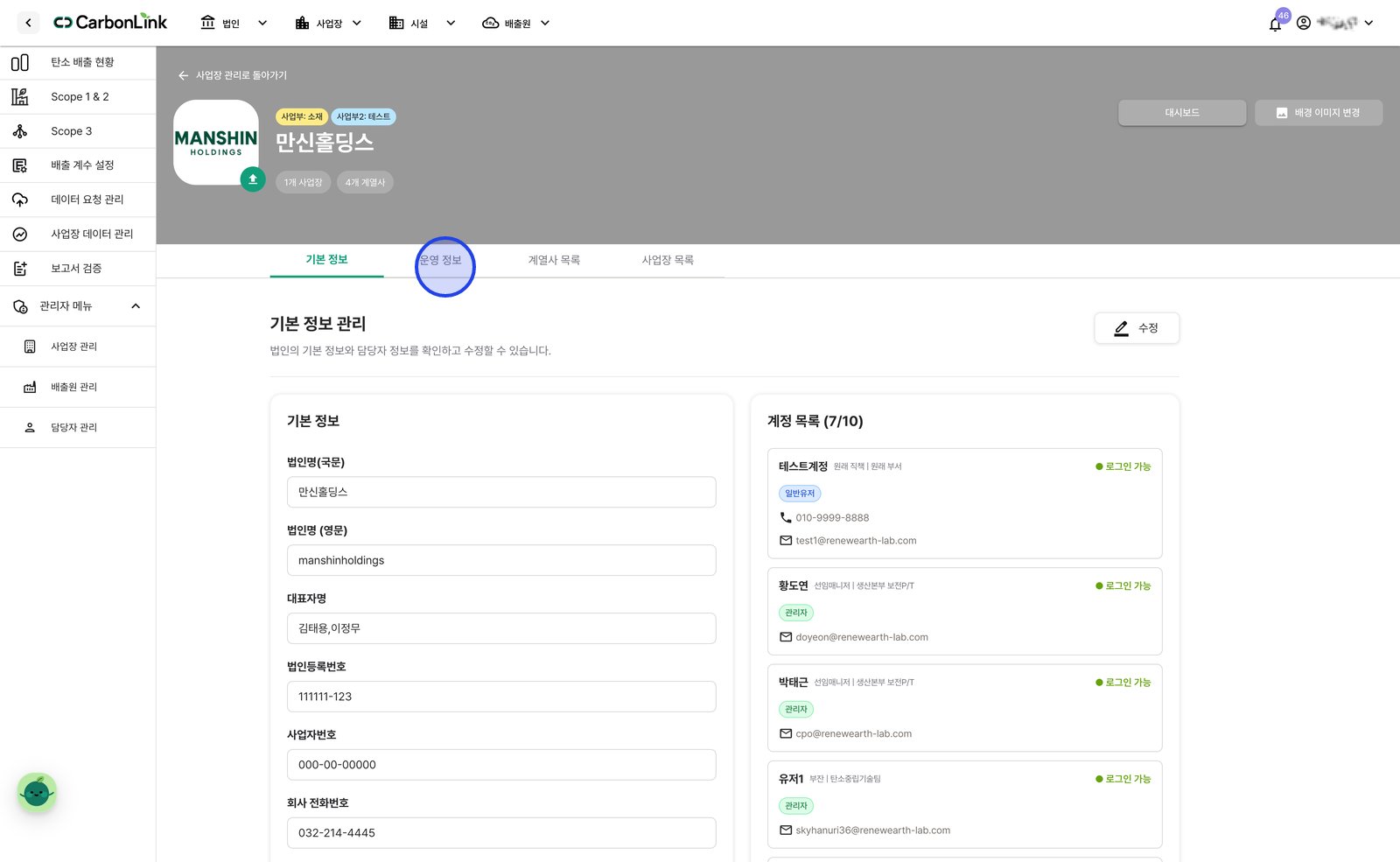Open the notification bell icon
This screenshot has width=1400, height=862.
[x=1275, y=24]
